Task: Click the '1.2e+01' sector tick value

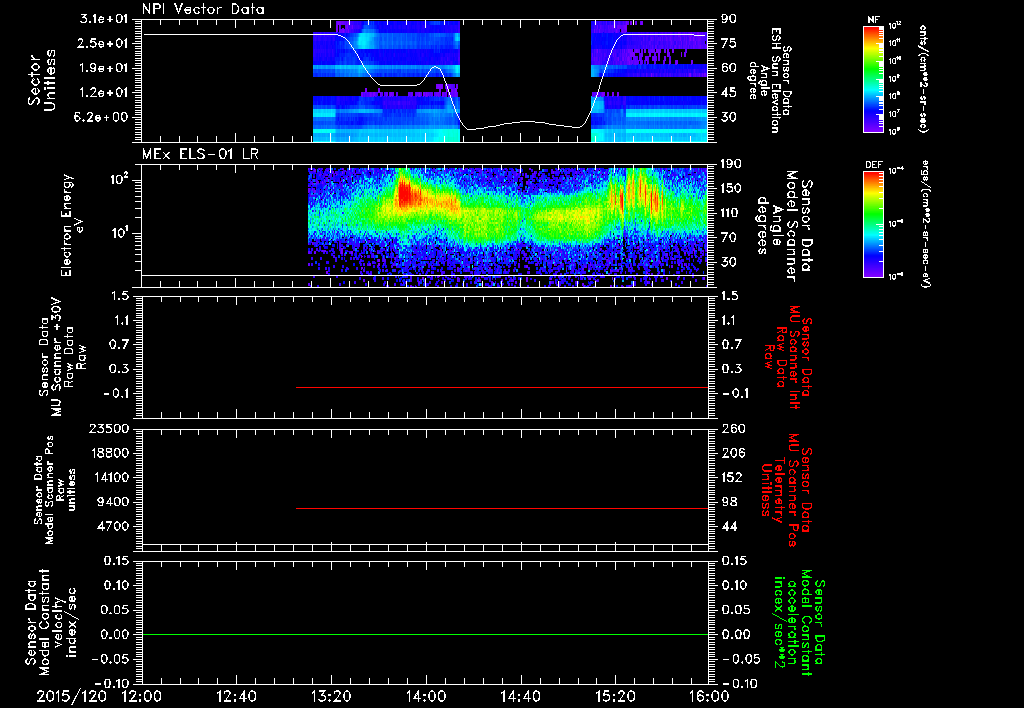Action: click(x=104, y=93)
